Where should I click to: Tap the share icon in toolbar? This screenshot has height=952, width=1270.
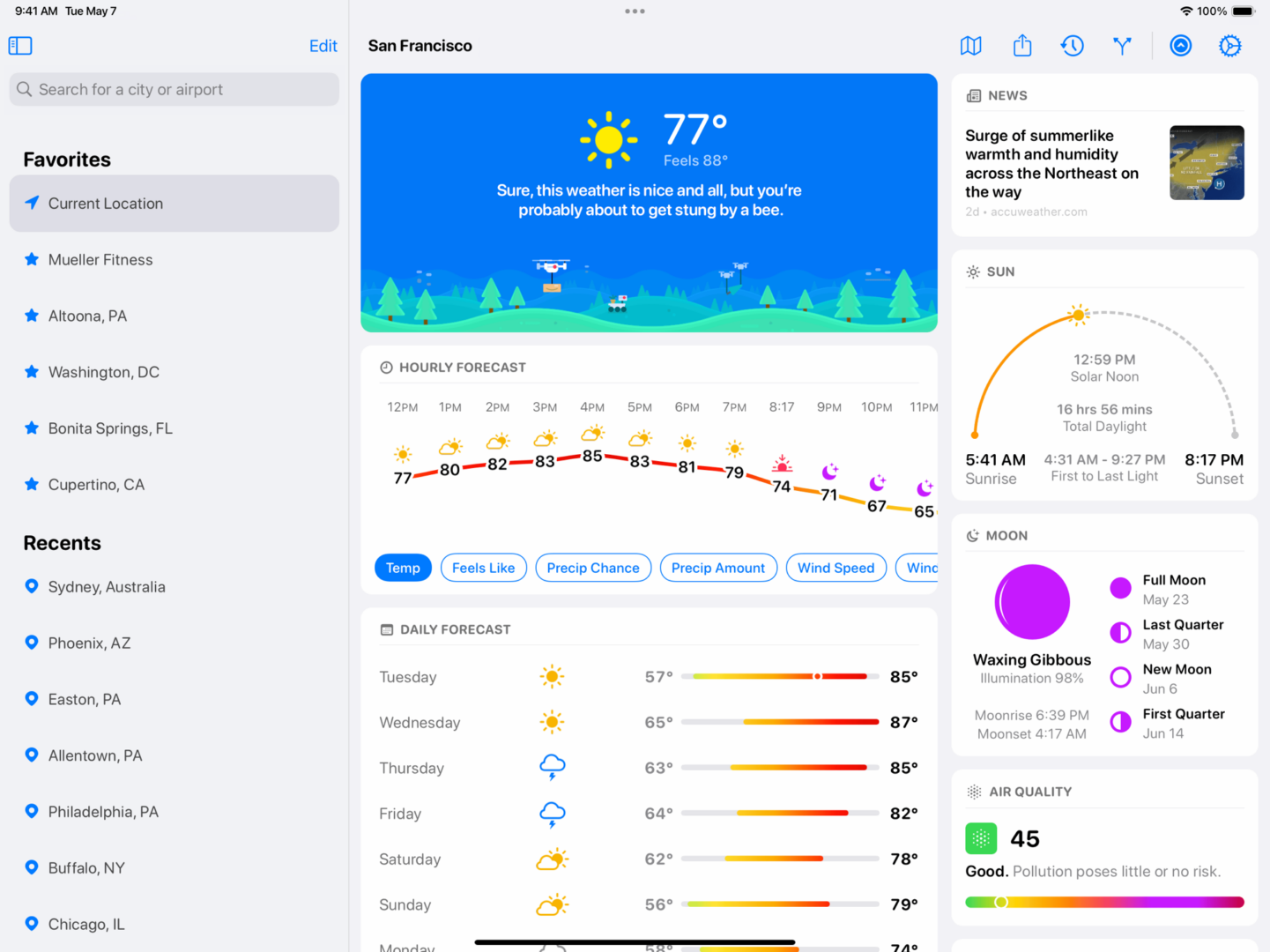click(x=1021, y=46)
